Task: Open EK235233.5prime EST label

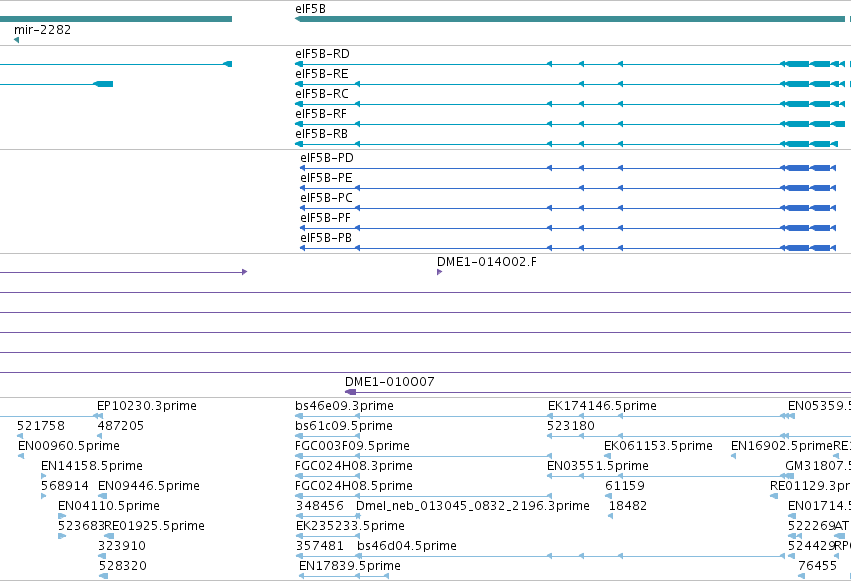Action: coord(350,526)
